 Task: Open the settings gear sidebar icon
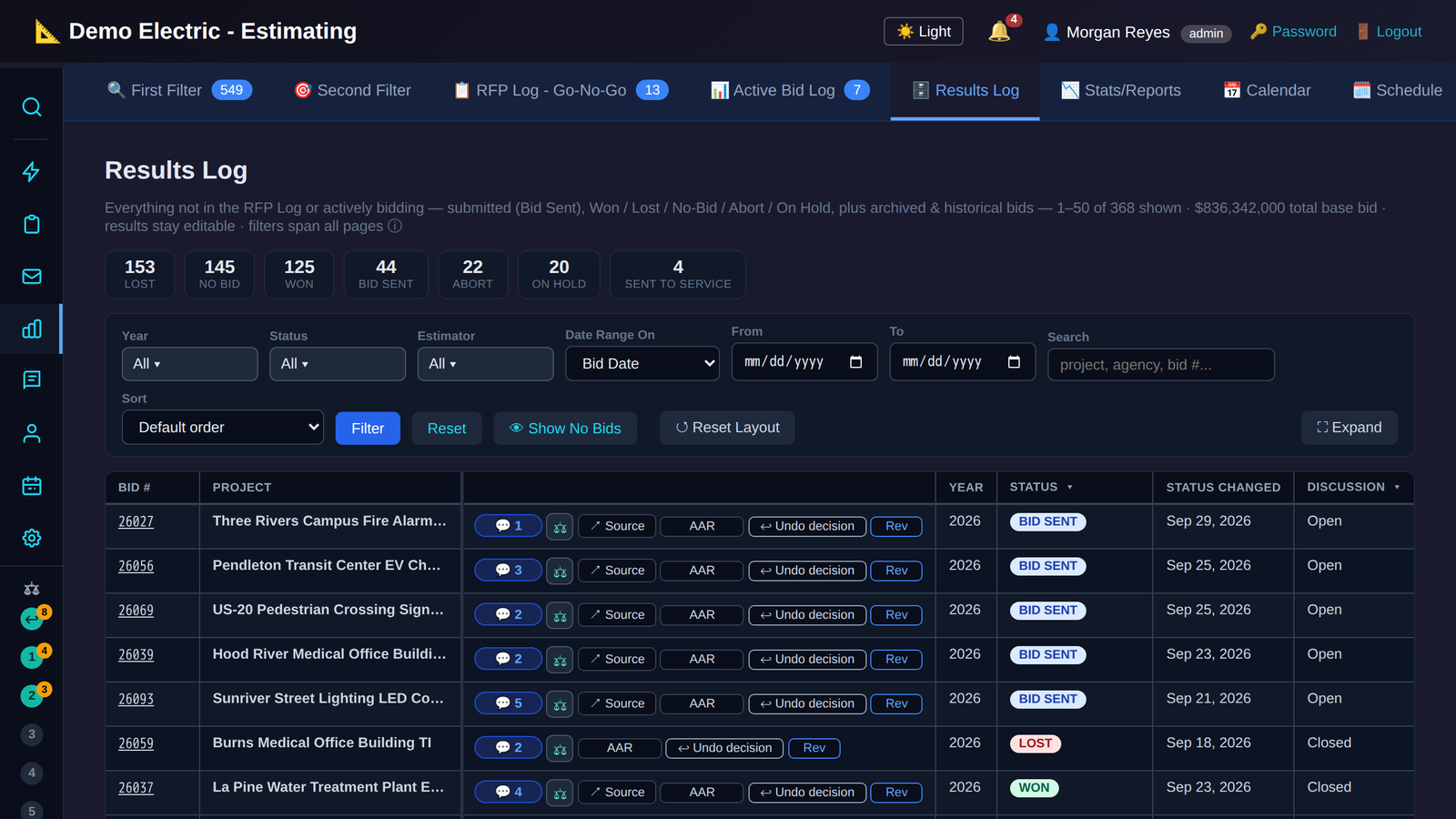pos(31,538)
